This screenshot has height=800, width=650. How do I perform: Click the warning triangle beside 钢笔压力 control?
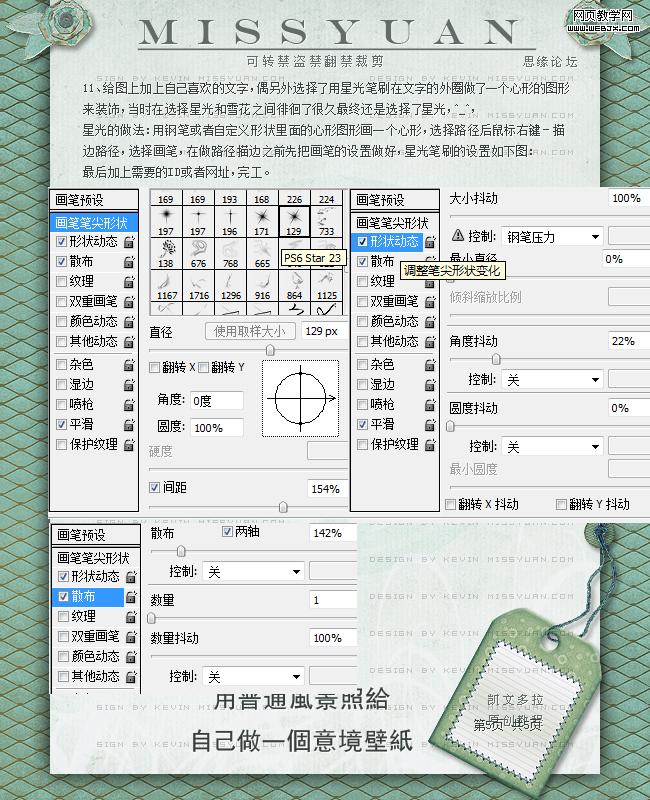[458, 237]
